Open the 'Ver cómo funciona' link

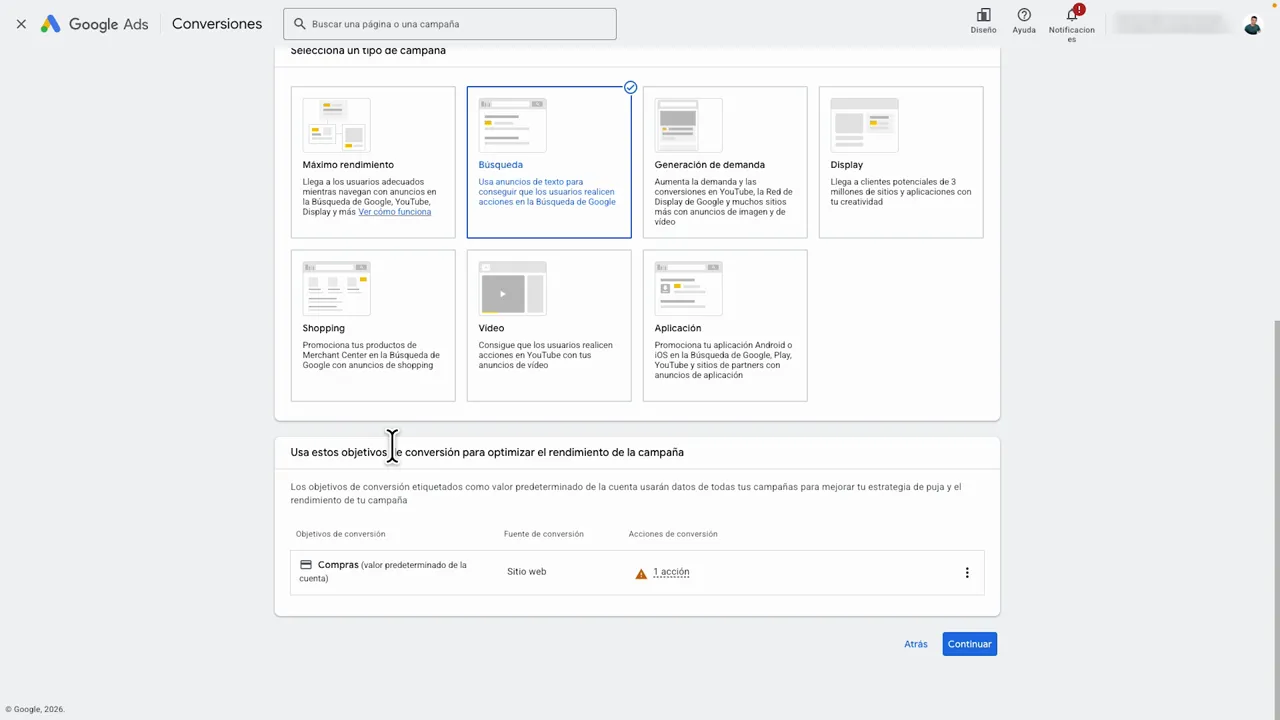[394, 212]
